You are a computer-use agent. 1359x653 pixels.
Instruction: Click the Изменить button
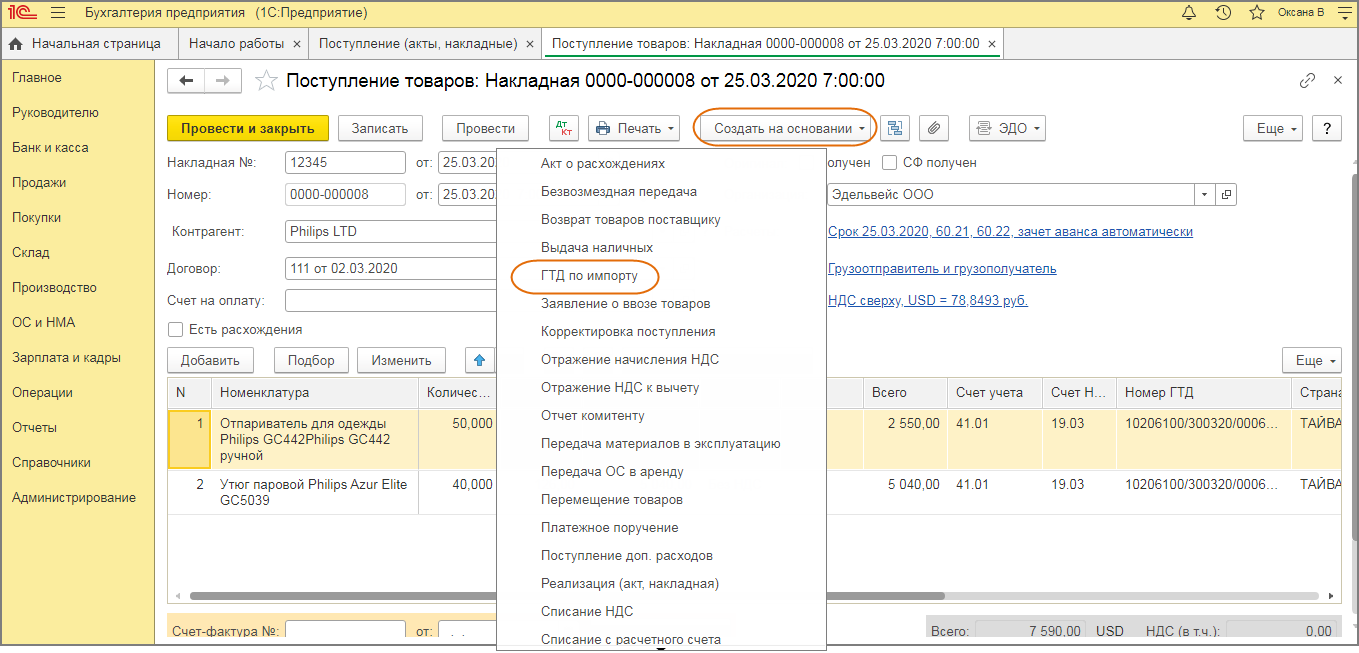(401, 360)
